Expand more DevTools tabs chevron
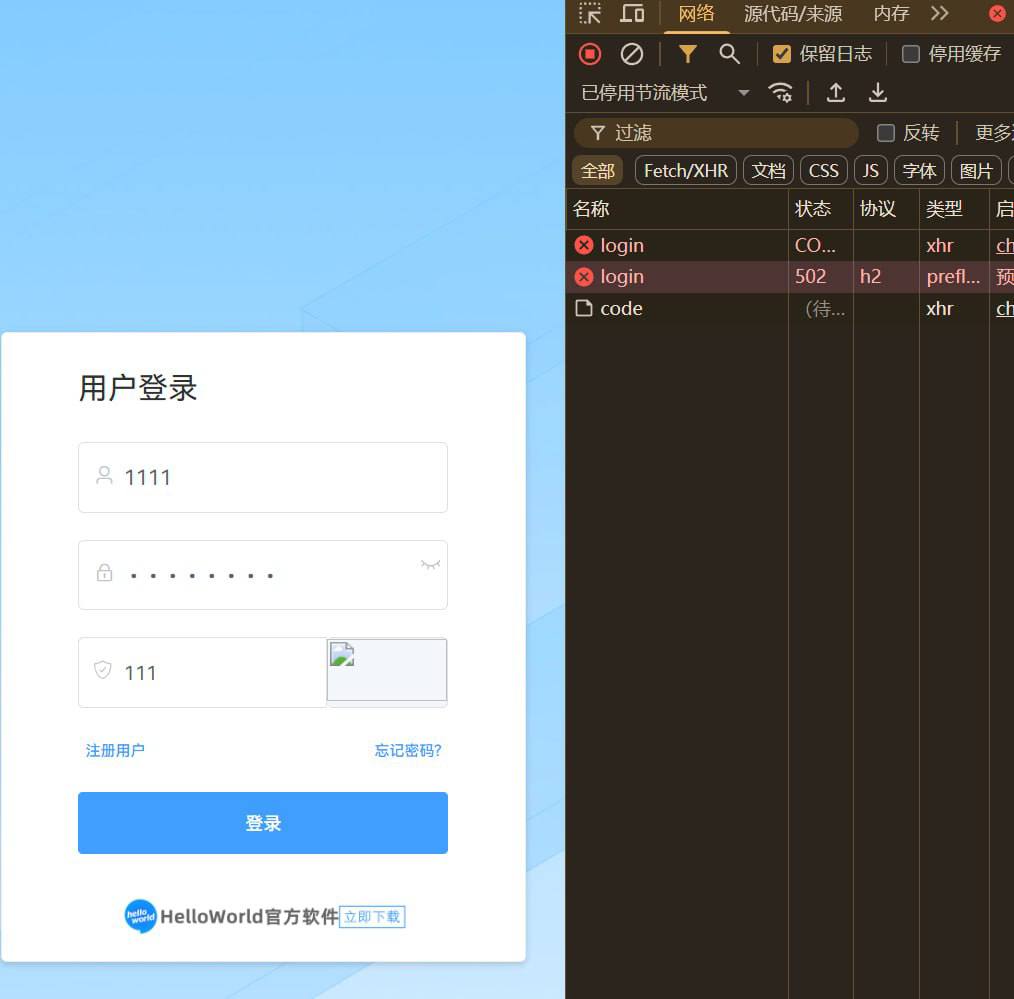 pyautogui.click(x=939, y=14)
